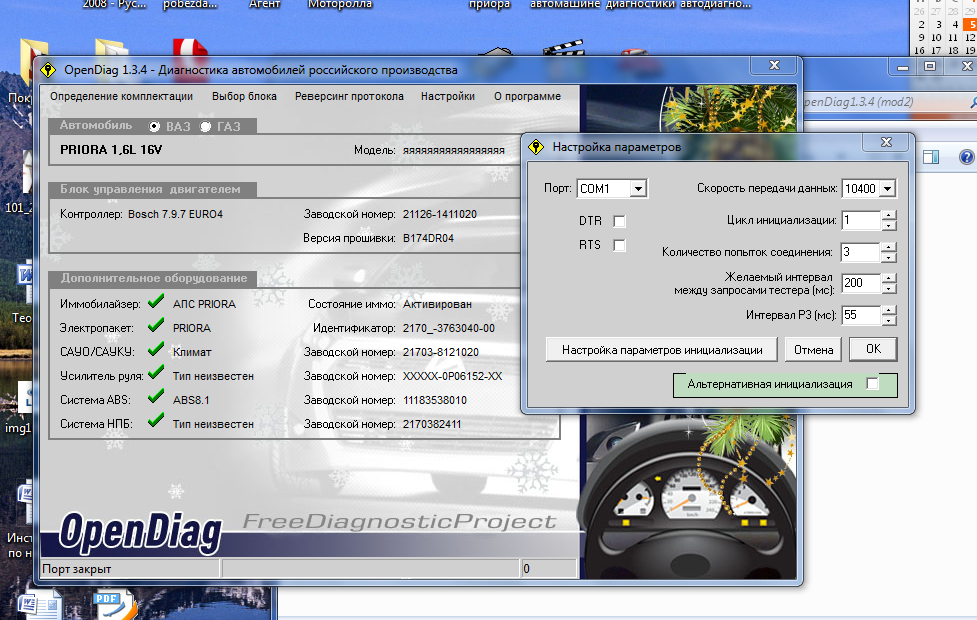Open help via the blue question mark icon
The height and width of the screenshot is (620, 977).
tap(966, 157)
